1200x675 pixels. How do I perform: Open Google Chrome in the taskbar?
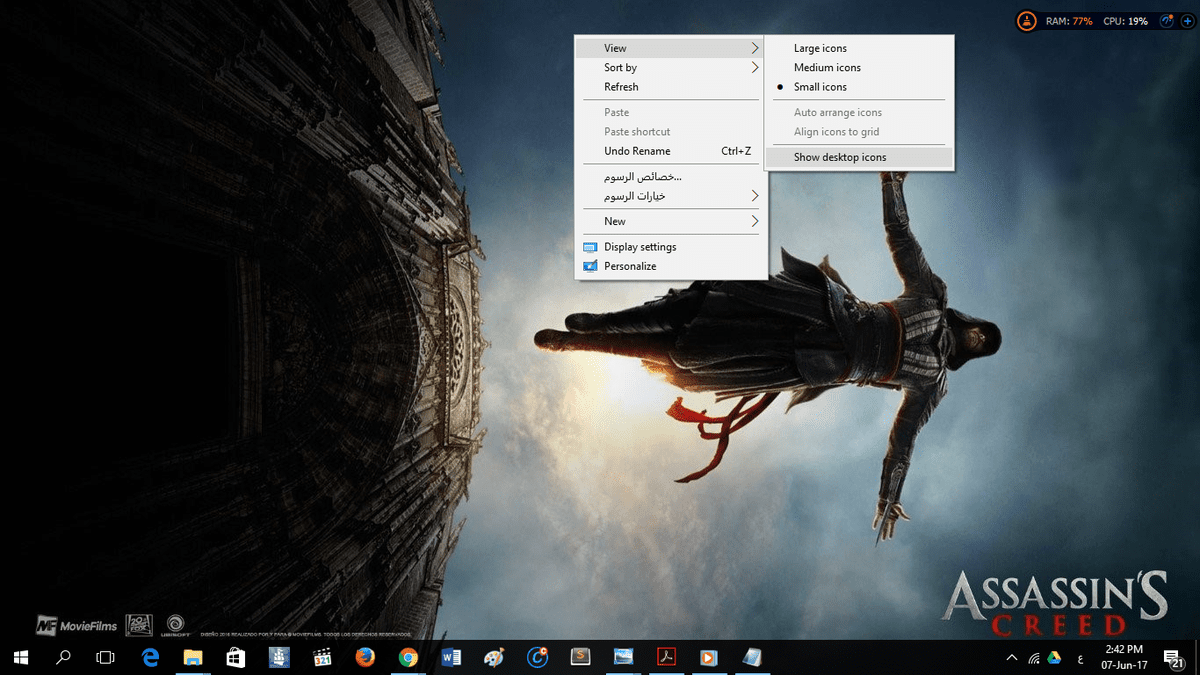pos(408,657)
